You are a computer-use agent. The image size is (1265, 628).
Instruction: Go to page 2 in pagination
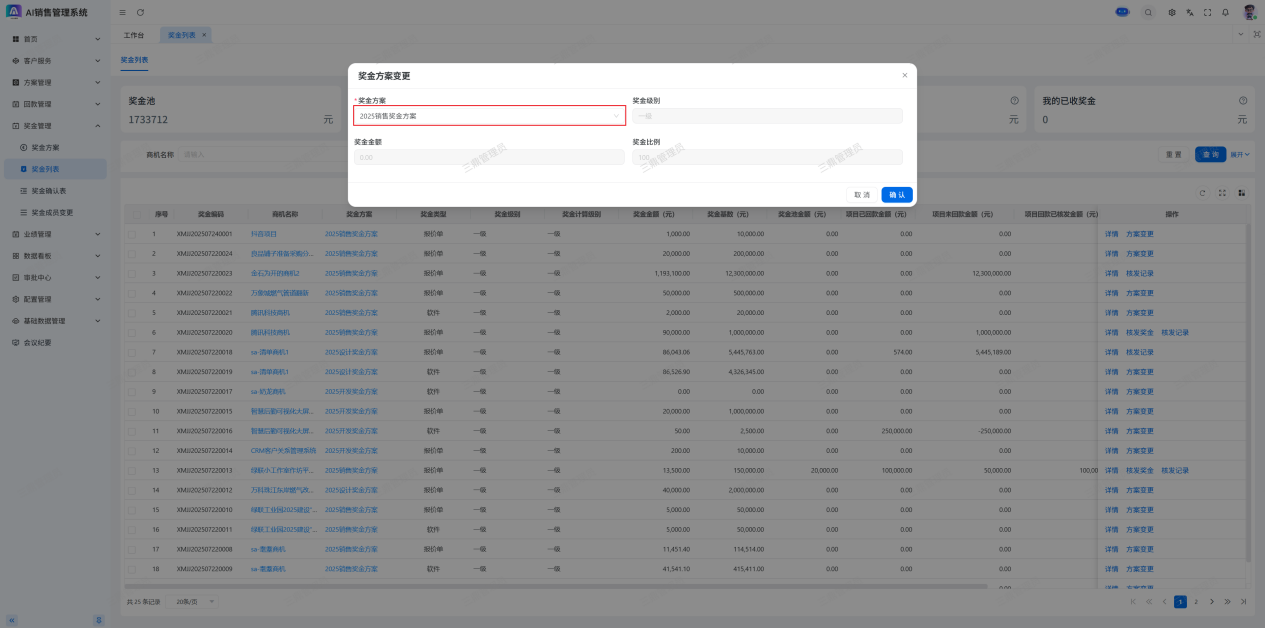pos(1195,602)
